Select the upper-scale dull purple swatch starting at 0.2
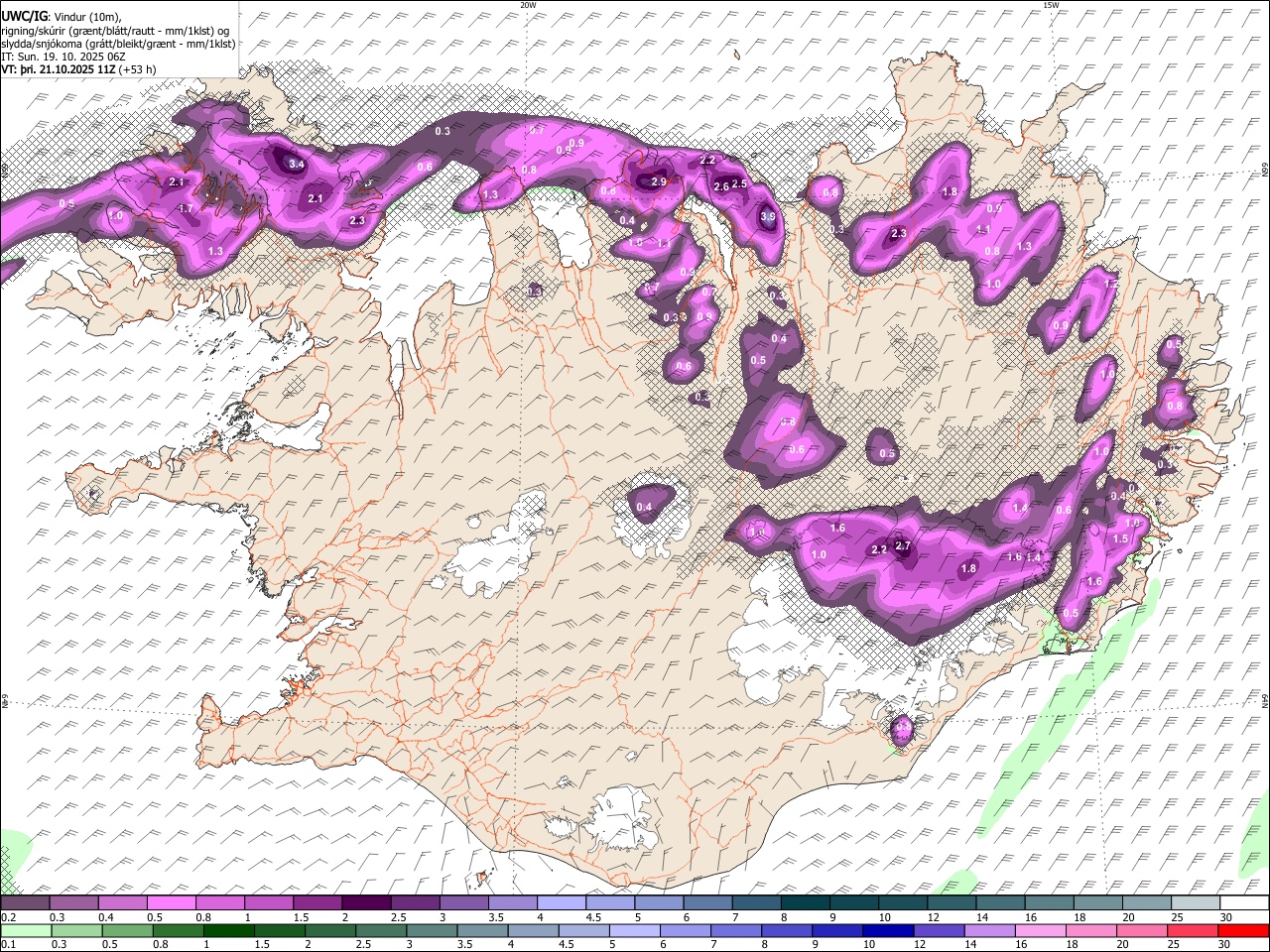The width and height of the screenshot is (1270, 952). (25, 903)
